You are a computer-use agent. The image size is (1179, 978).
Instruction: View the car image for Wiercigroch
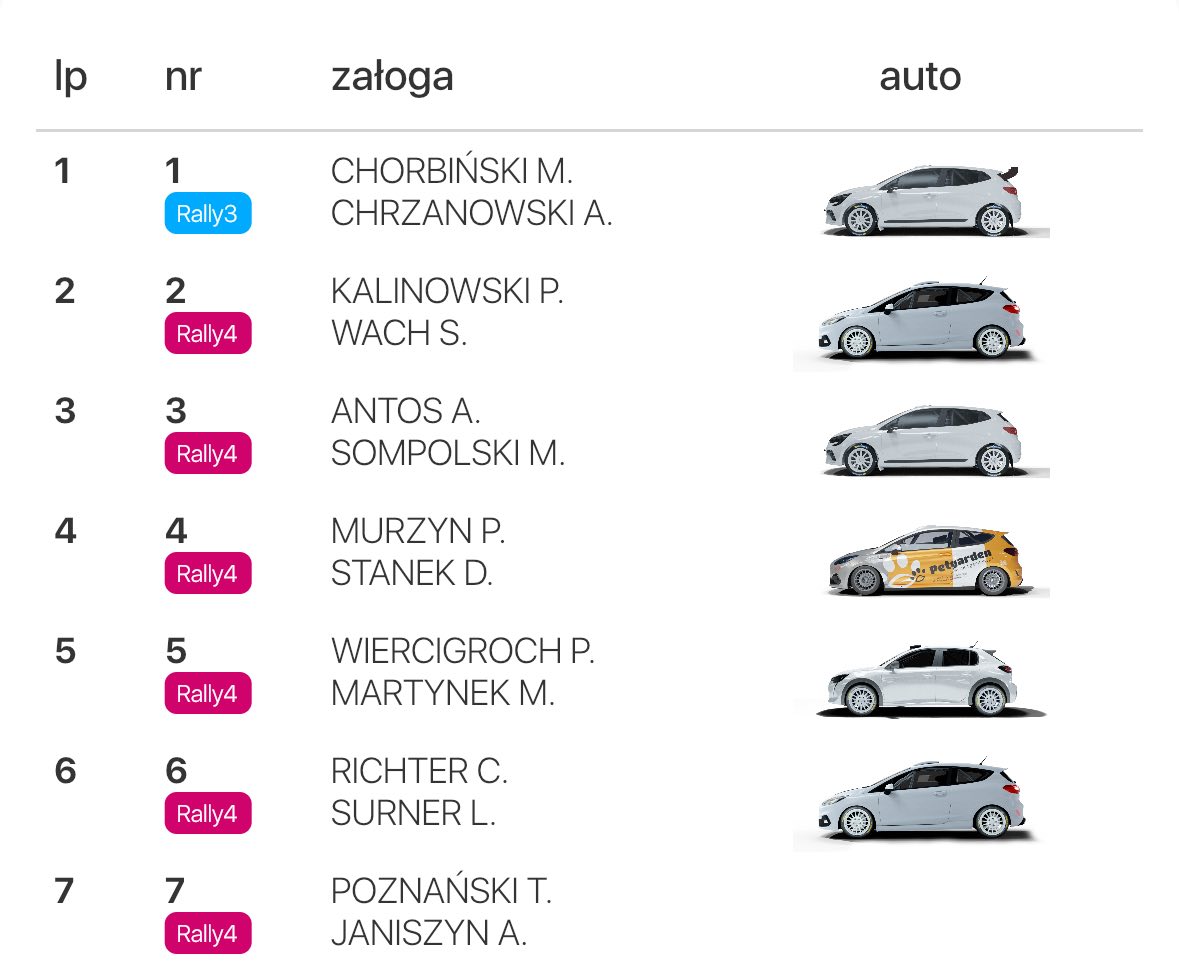click(x=931, y=680)
